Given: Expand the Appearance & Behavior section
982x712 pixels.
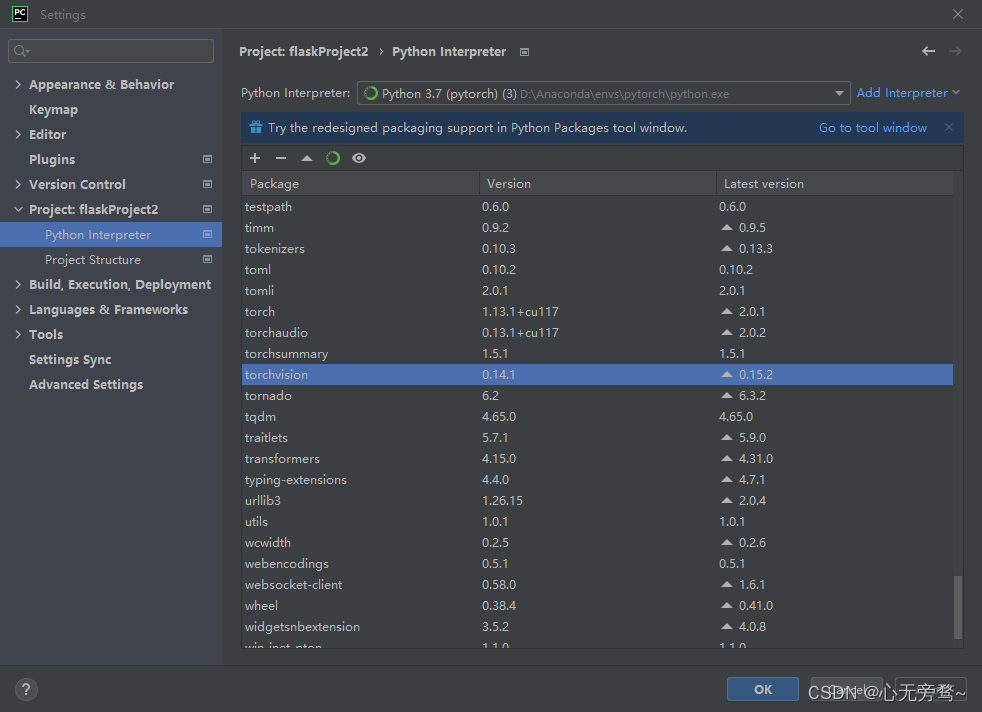Looking at the screenshot, I should pos(19,84).
